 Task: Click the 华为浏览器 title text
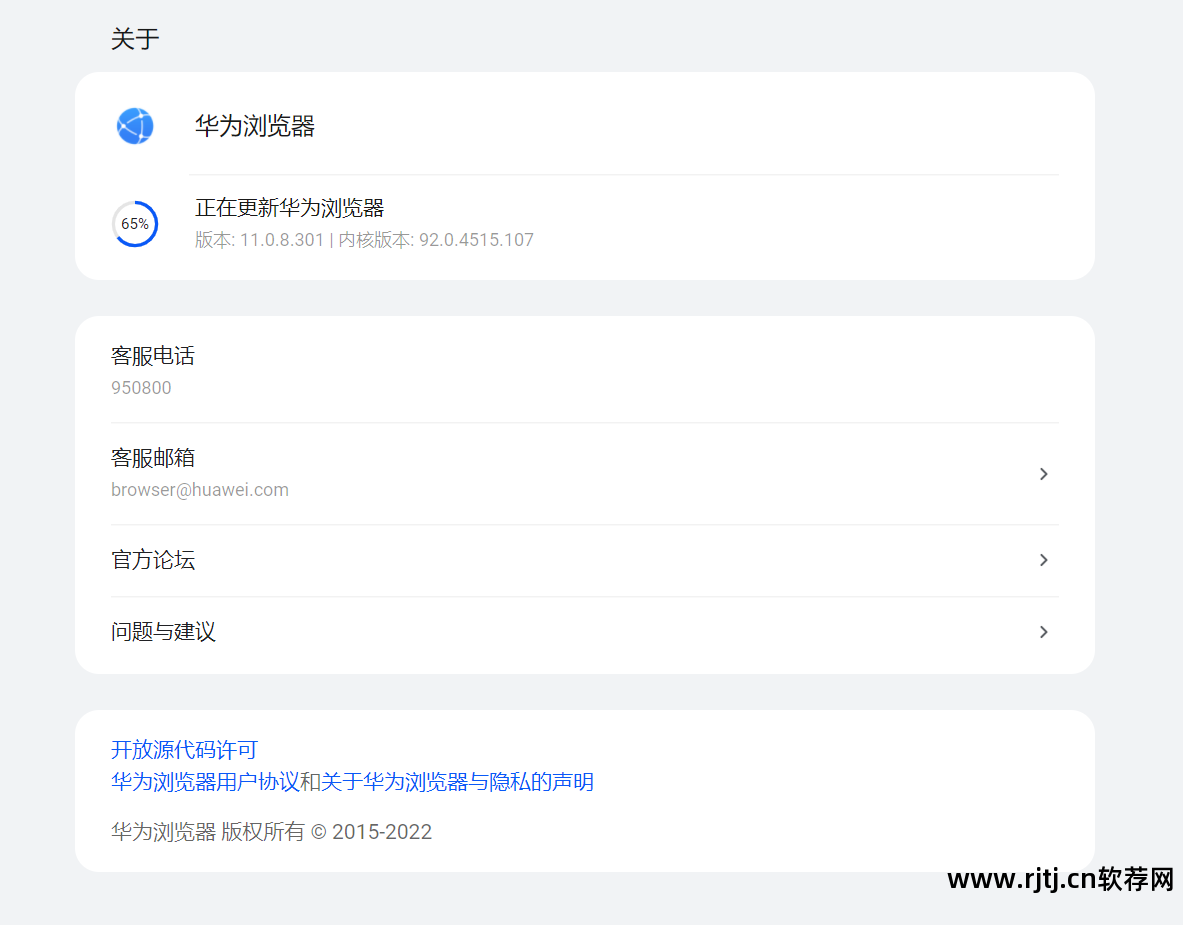coord(255,125)
